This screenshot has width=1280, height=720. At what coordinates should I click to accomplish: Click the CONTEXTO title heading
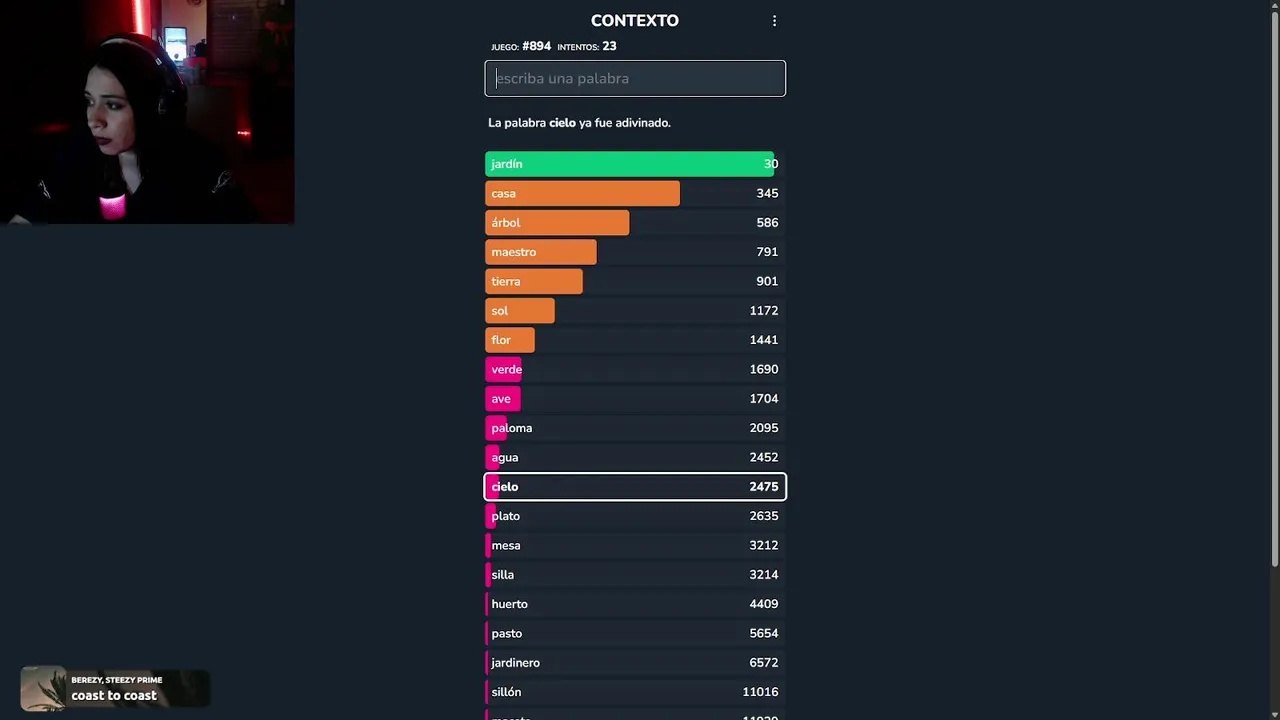click(634, 21)
